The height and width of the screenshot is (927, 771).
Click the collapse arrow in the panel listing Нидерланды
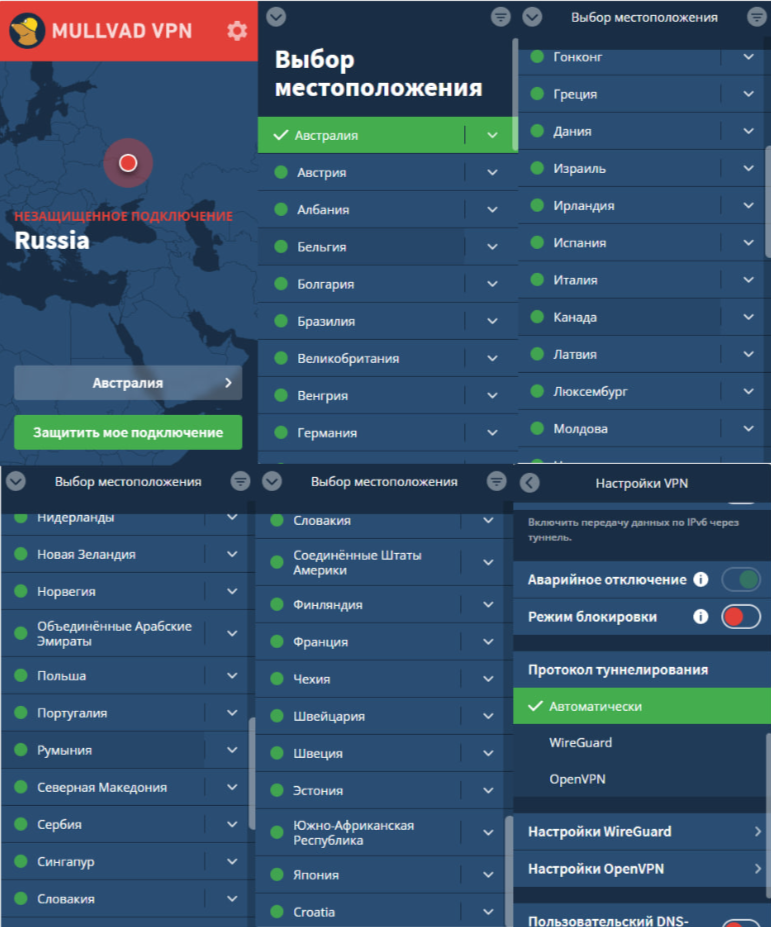coord(16,481)
